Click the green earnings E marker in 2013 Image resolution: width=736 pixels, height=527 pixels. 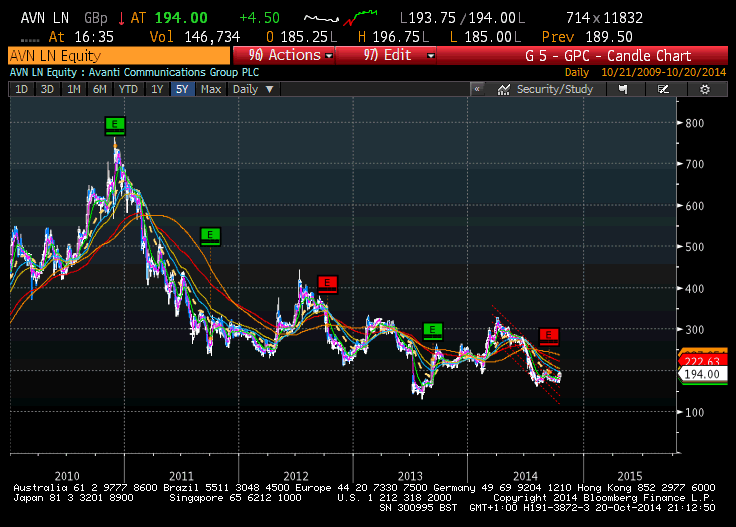(x=432, y=330)
